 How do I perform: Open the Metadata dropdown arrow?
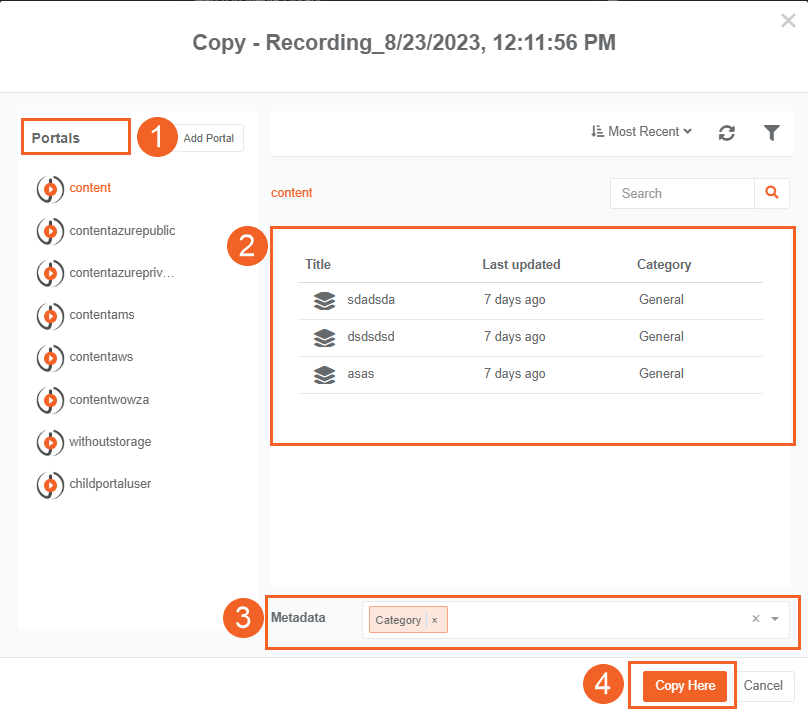pyautogui.click(x=775, y=619)
